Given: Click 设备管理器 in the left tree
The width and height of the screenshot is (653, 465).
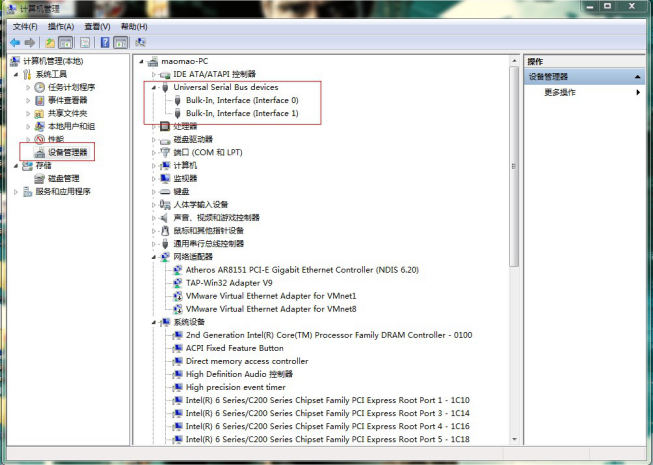Looking at the screenshot, I should pyautogui.click(x=68, y=152).
